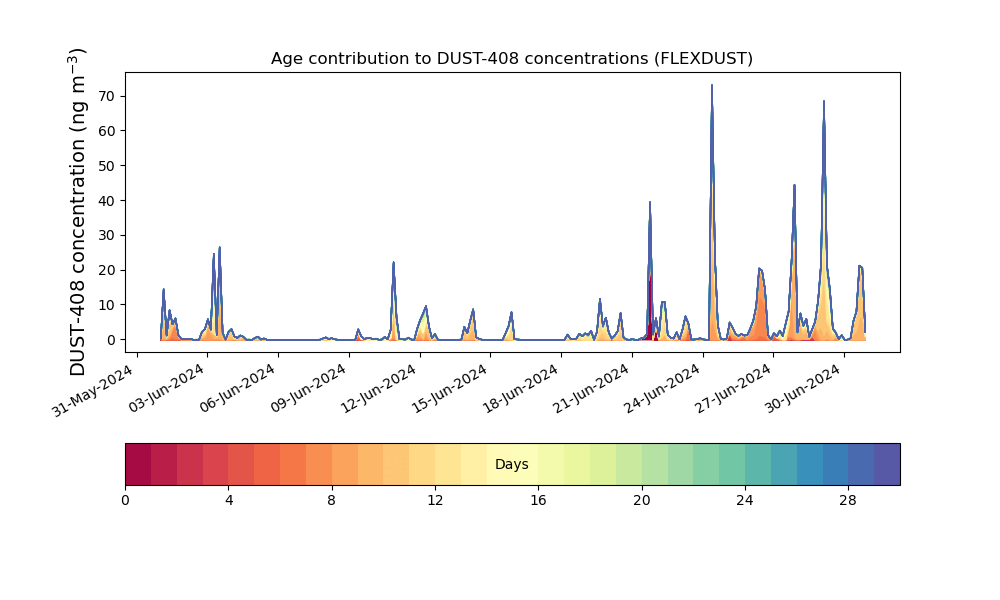This screenshot has height=600, width=1000.
Task: Click the tallest peak above 70 near 24-Jun
Action: (x=712, y=85)
